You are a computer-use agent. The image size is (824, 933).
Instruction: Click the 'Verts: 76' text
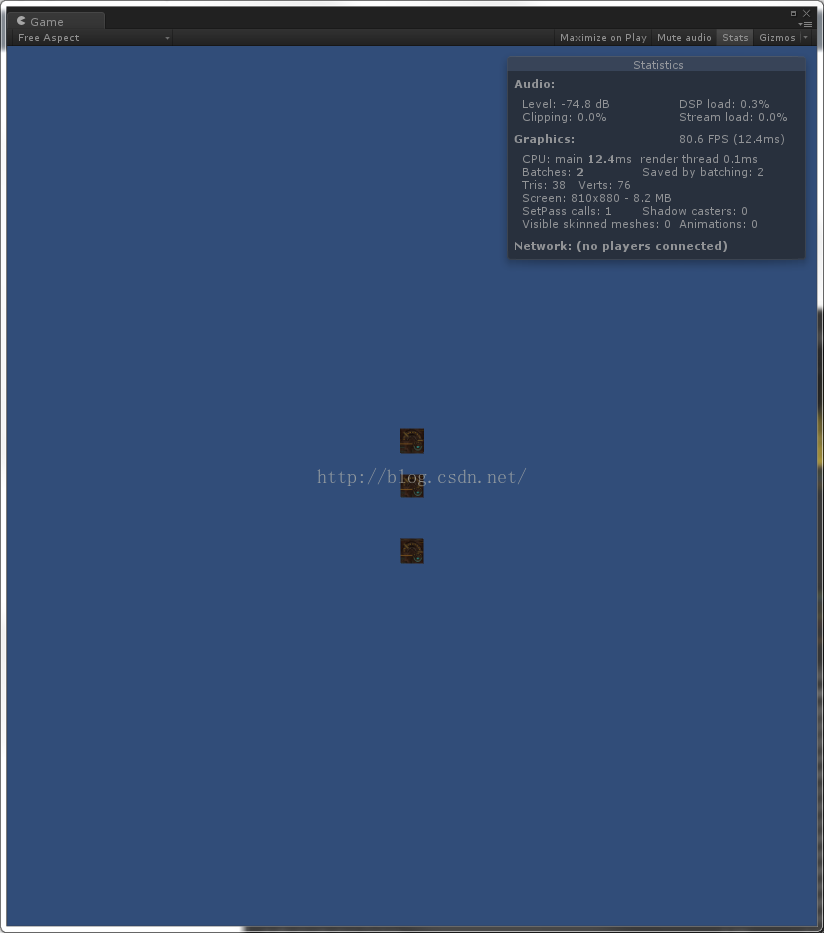click(x=604, y=185)
